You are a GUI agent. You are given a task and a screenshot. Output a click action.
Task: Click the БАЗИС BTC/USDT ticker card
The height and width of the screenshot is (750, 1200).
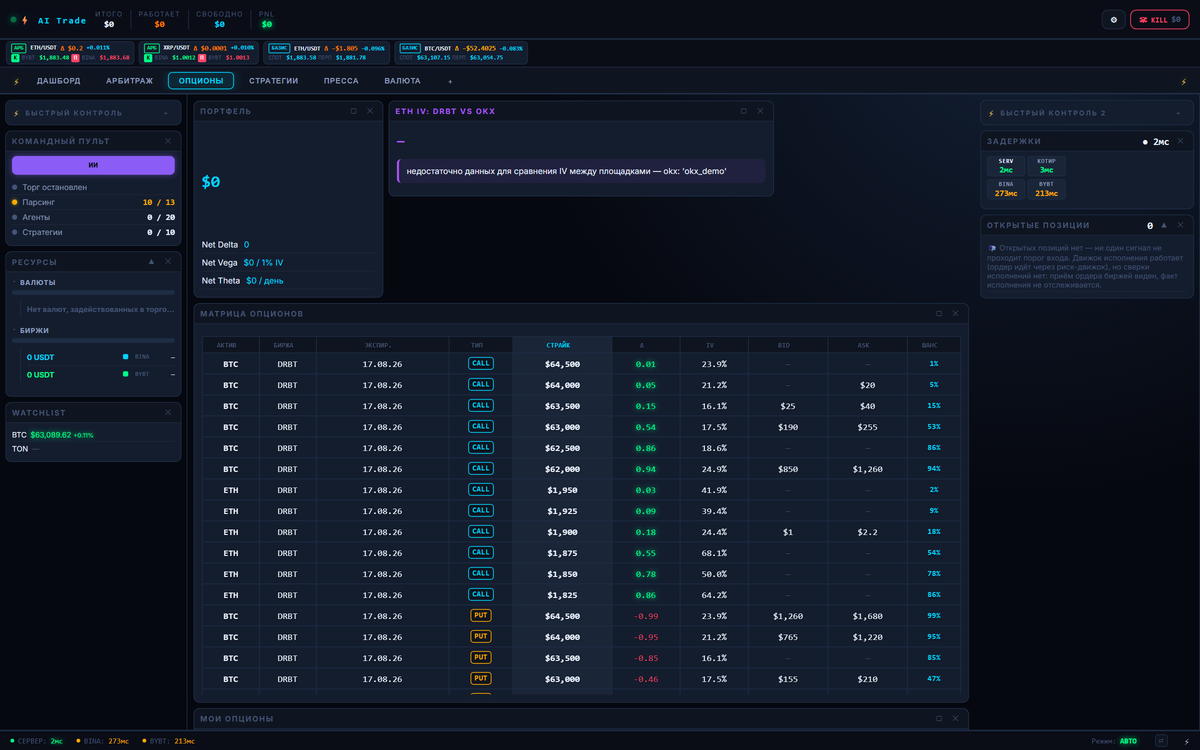(460, 52)
